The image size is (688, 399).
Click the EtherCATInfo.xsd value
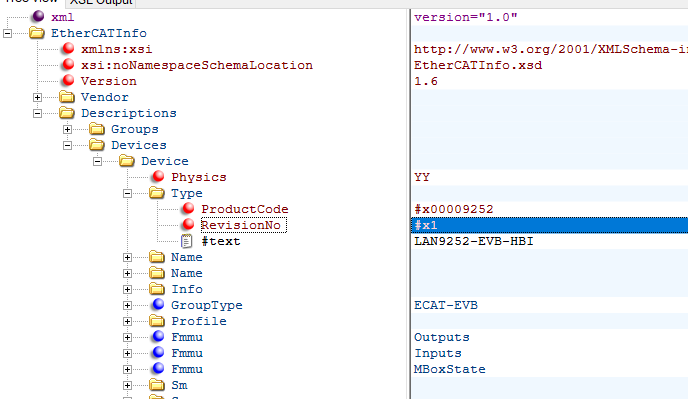pyautogui.click(x=478, y=65)
